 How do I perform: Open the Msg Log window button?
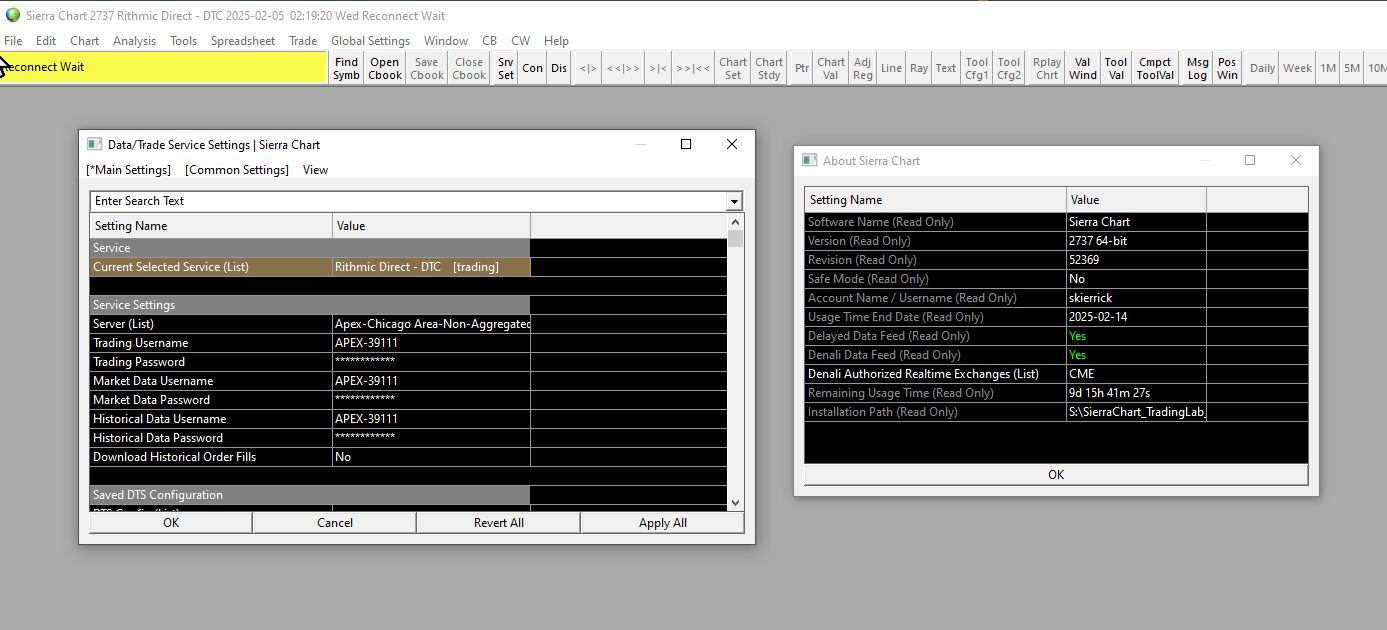(1197, 68)
